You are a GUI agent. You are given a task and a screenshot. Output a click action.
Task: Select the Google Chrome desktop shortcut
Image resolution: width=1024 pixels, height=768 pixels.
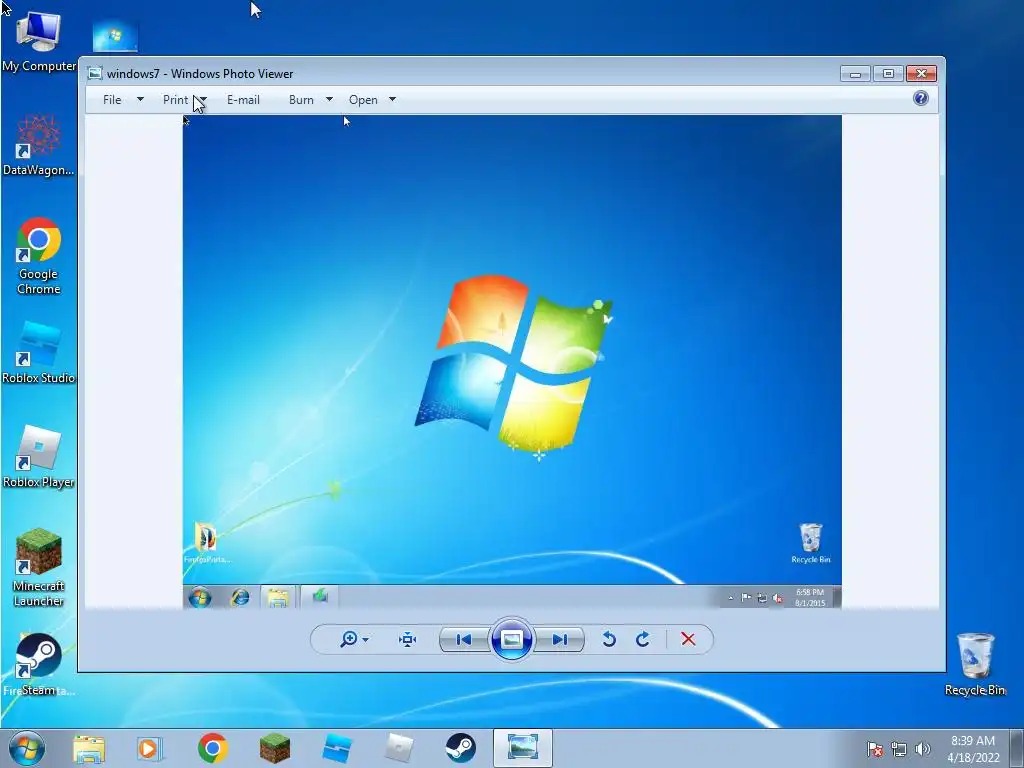click(x=39, y=256)
